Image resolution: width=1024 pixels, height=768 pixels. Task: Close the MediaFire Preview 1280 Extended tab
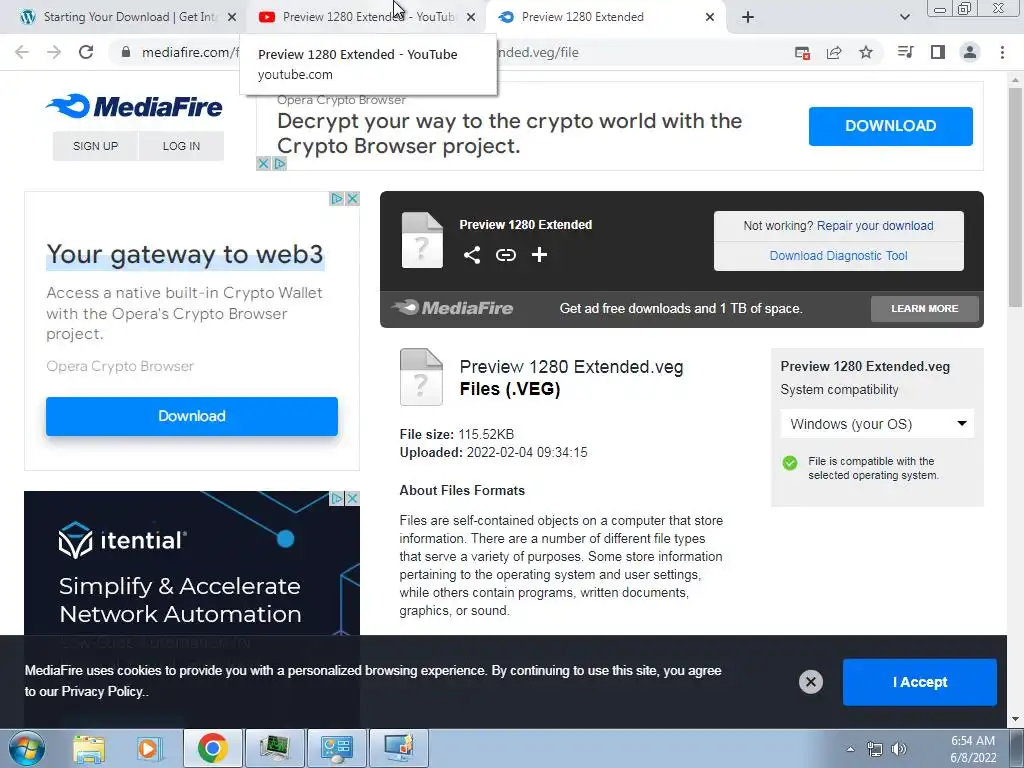[710, 17]
